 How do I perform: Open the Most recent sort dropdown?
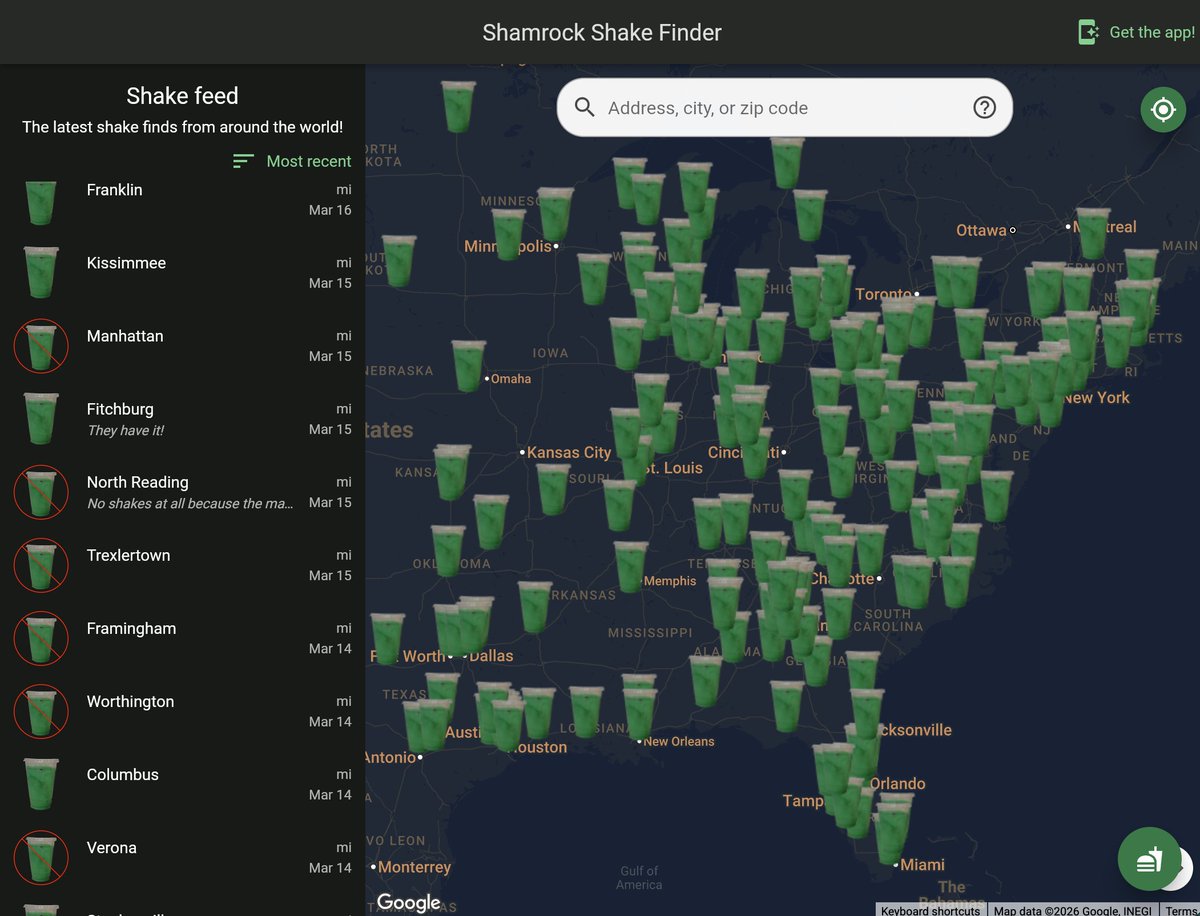coord(292,161)
